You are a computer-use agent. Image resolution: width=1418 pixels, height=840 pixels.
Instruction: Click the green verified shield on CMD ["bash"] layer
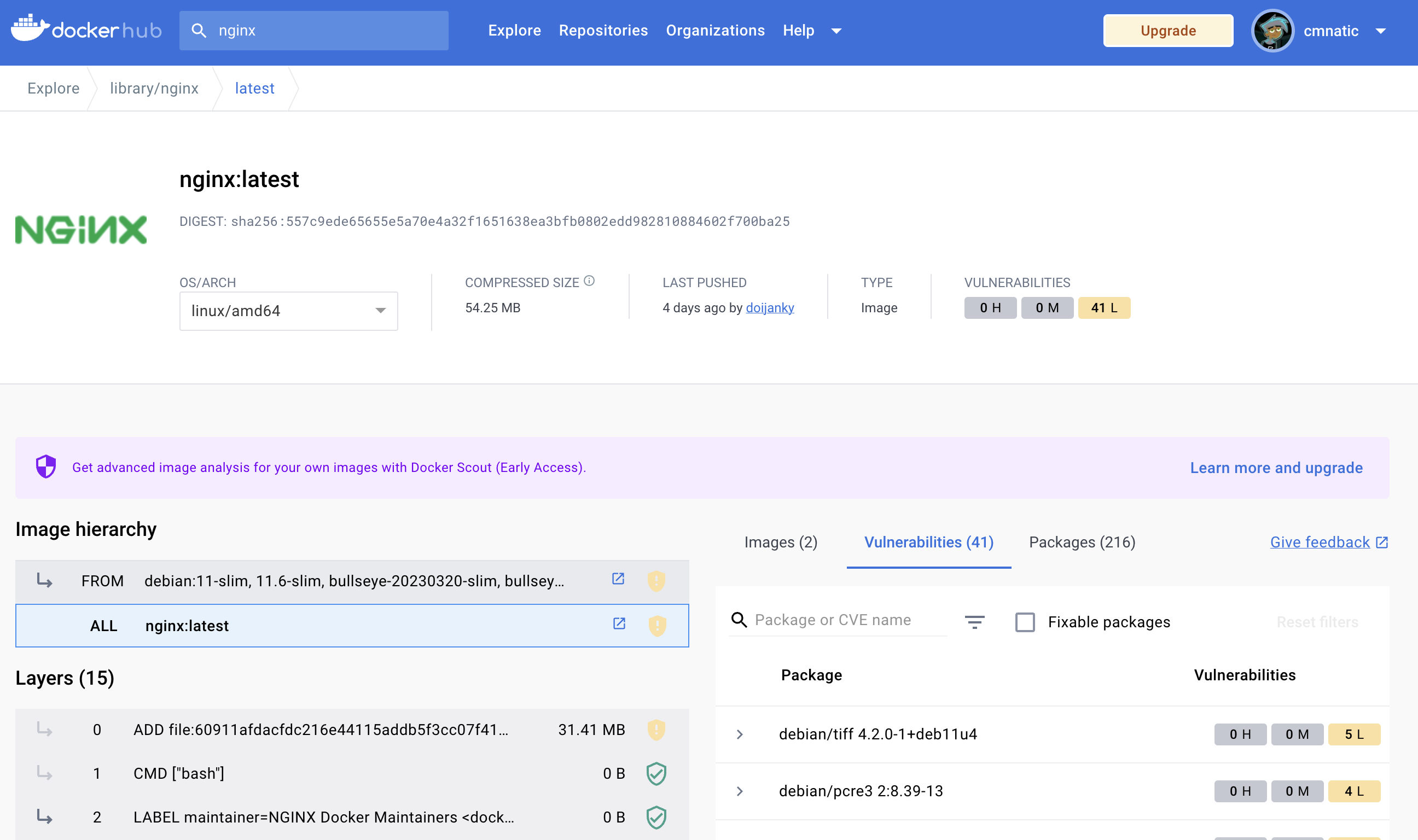click(656, 773)
